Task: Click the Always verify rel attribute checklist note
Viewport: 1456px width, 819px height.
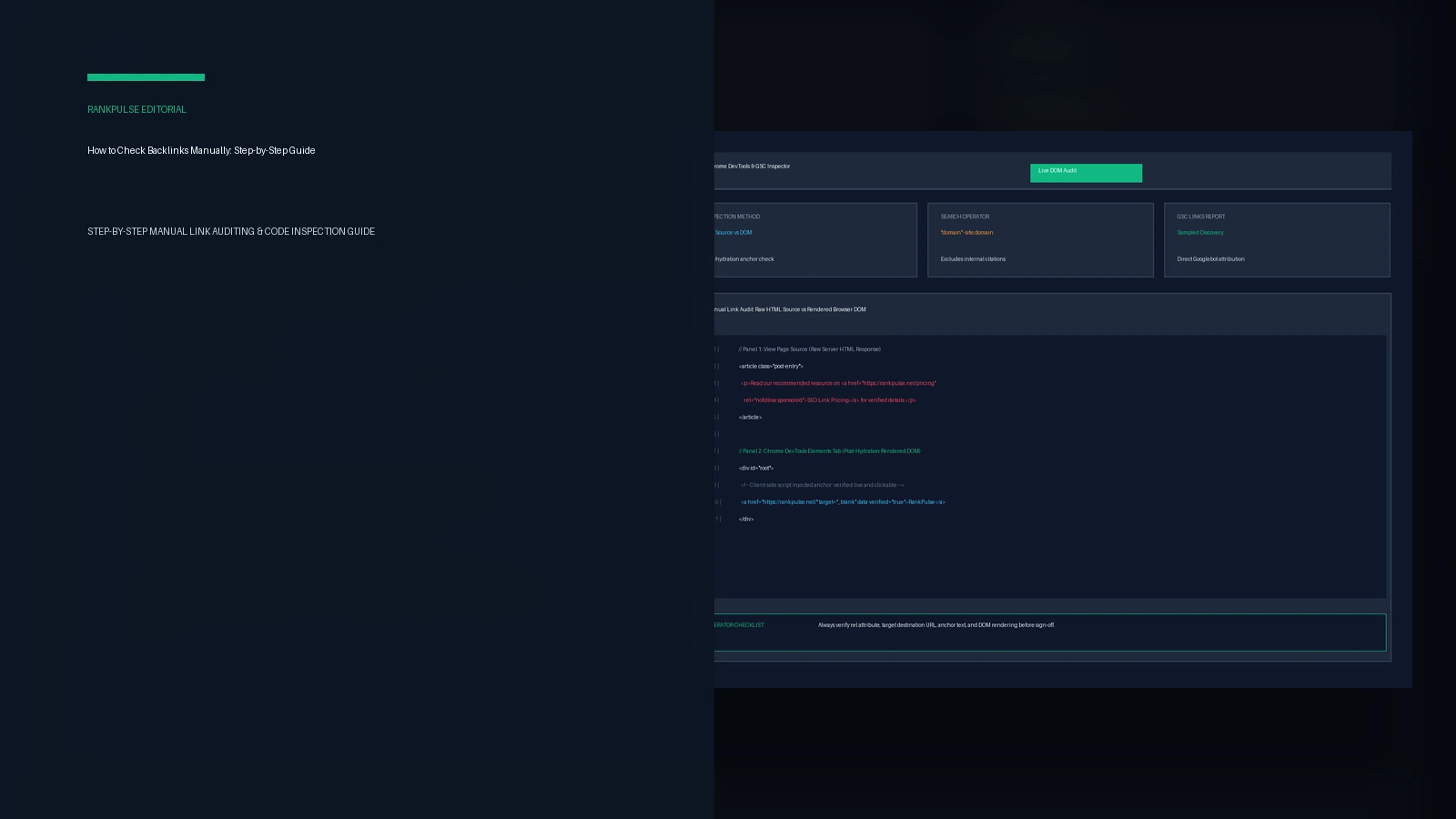Action: point(935,625)
